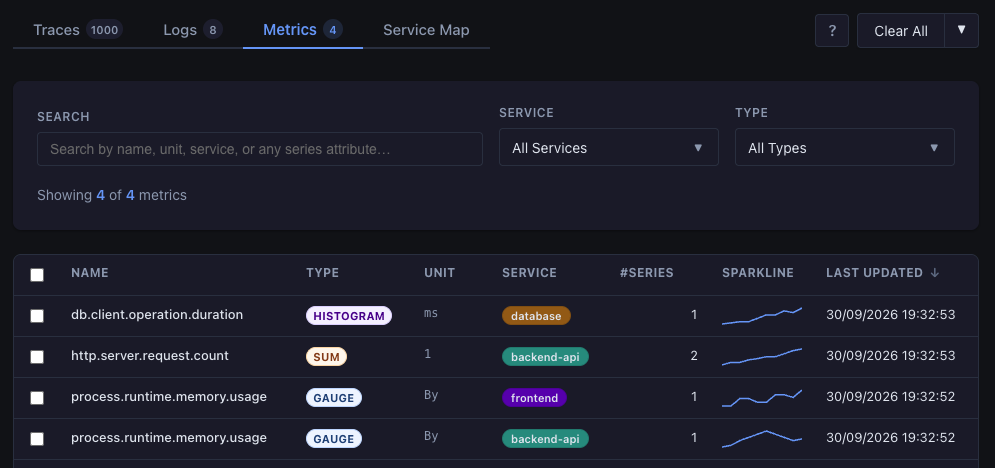Image resolution: width=995 pixels, height=468 pixels.
Task: Click the Traces 1000 count badge
Action: pos(104,29)
